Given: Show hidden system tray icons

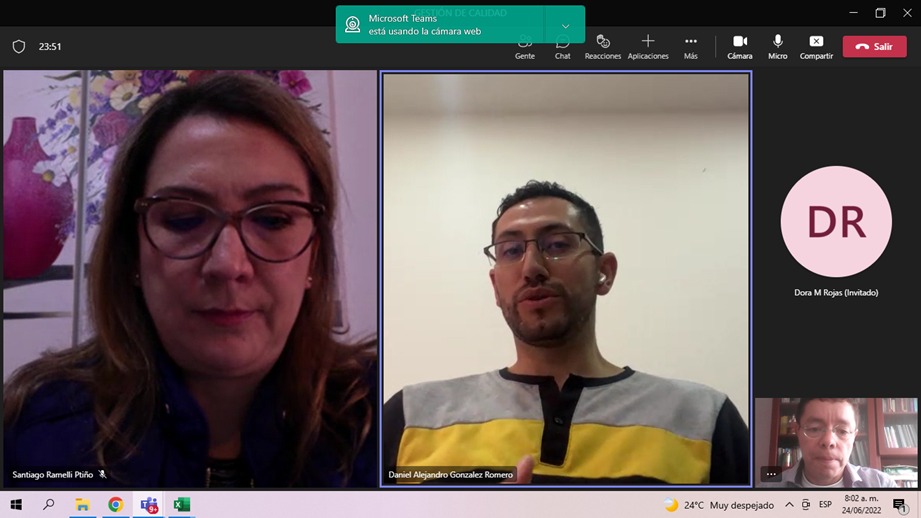Looking at the screenshot, I should [x=789, y=504].
